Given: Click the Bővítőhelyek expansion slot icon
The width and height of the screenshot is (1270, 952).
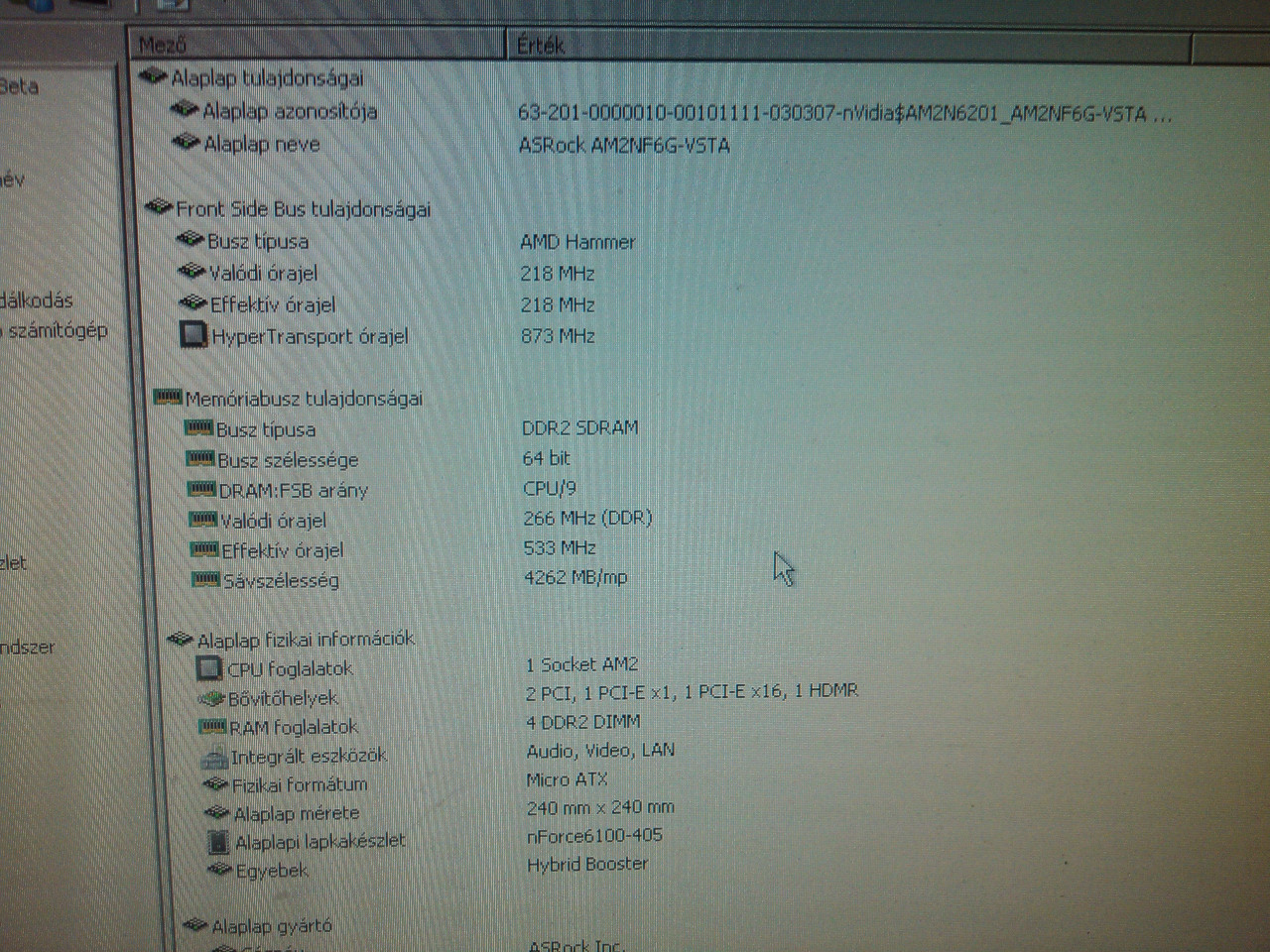Looking at the screenshot, I should coord(210,698).
